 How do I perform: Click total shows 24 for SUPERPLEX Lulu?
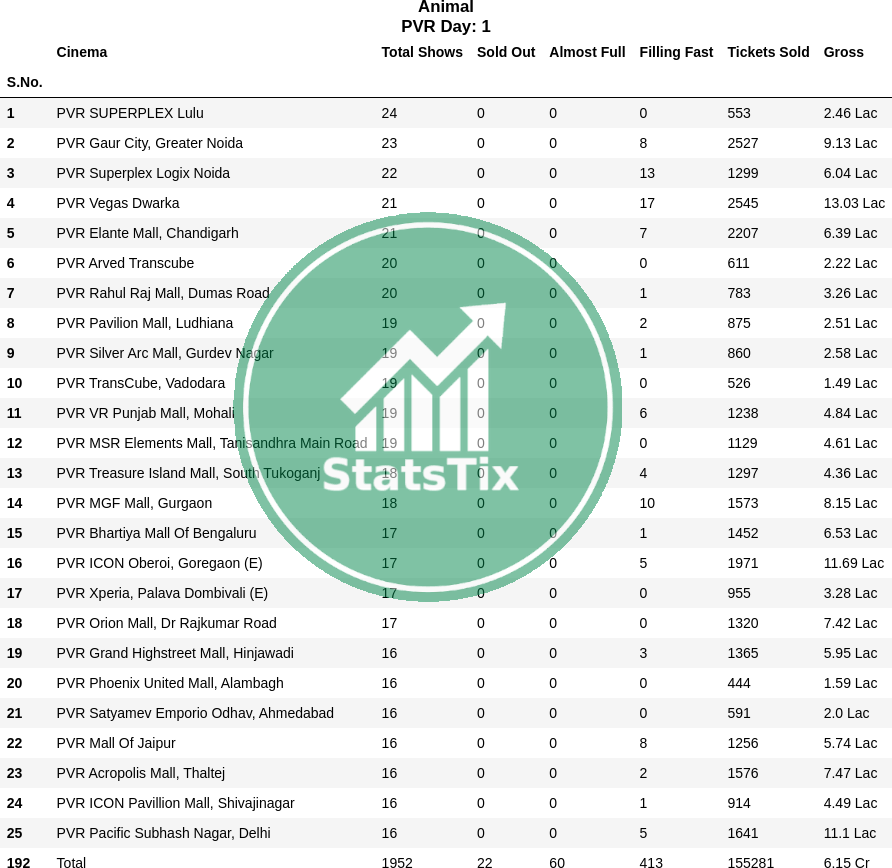coord(389,113)
